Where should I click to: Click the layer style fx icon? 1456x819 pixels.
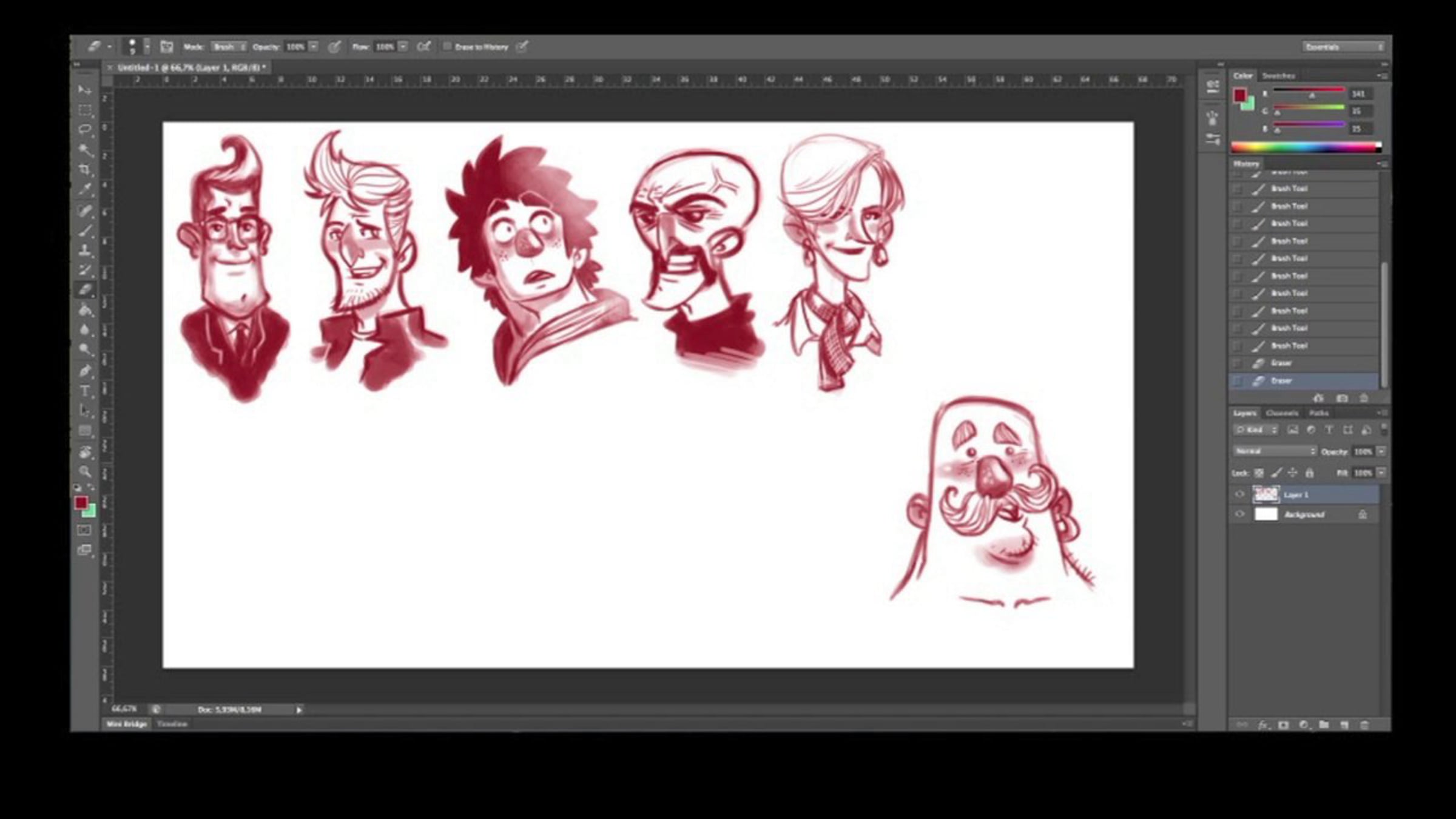click(x=1263, y=725)
